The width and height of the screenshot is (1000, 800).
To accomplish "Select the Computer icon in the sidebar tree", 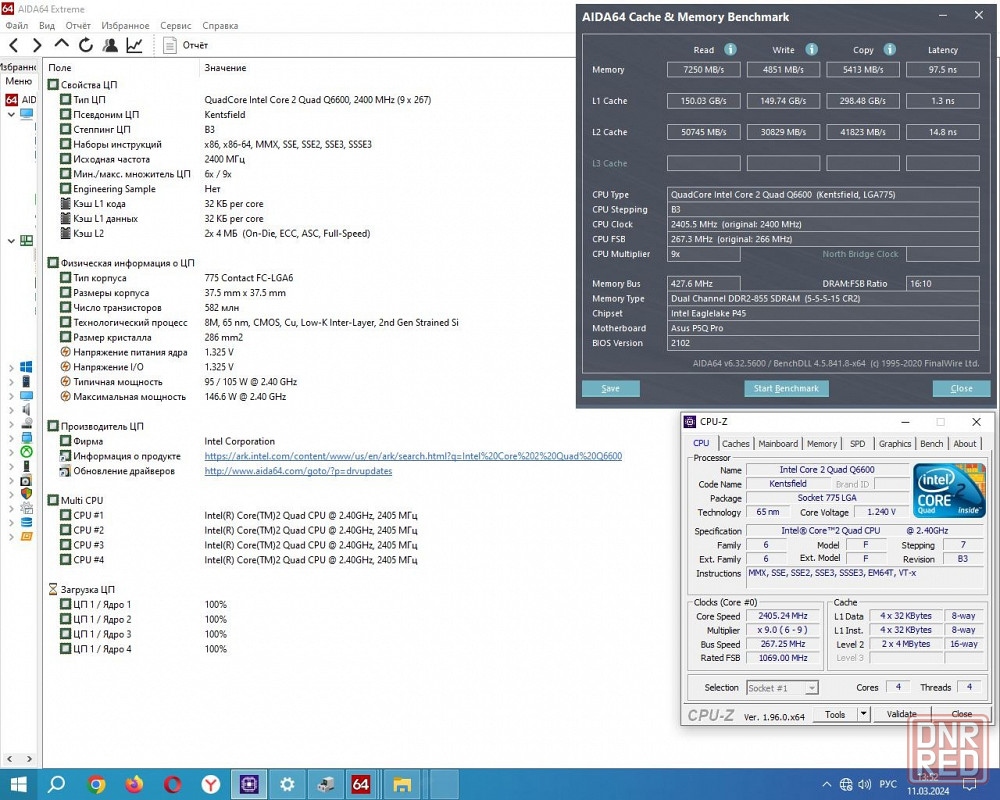I will click(x=26, y=114).
